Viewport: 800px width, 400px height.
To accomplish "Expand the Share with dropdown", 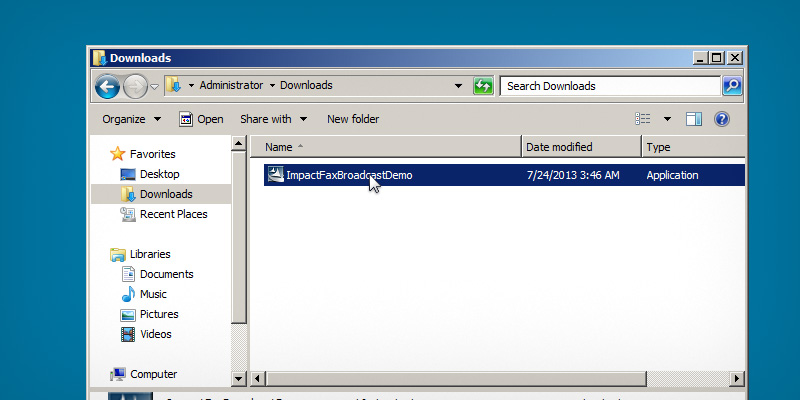I will coord(273,119).
